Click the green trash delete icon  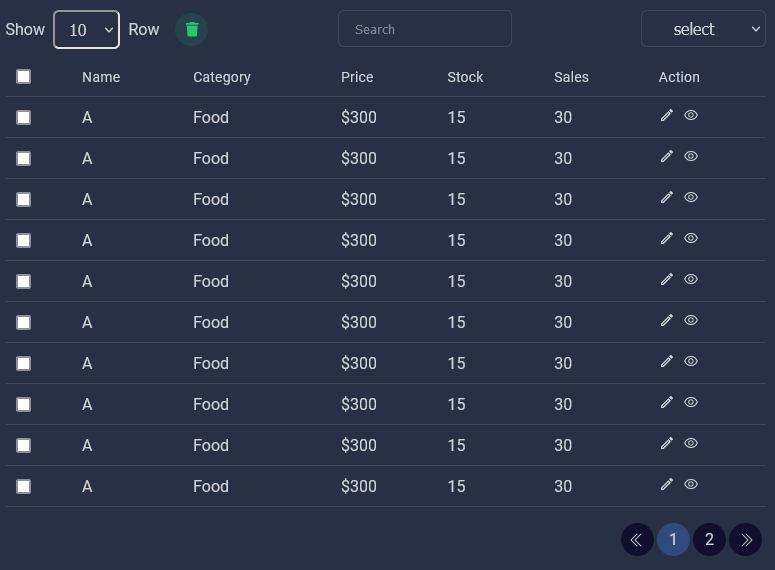point(191,30)
